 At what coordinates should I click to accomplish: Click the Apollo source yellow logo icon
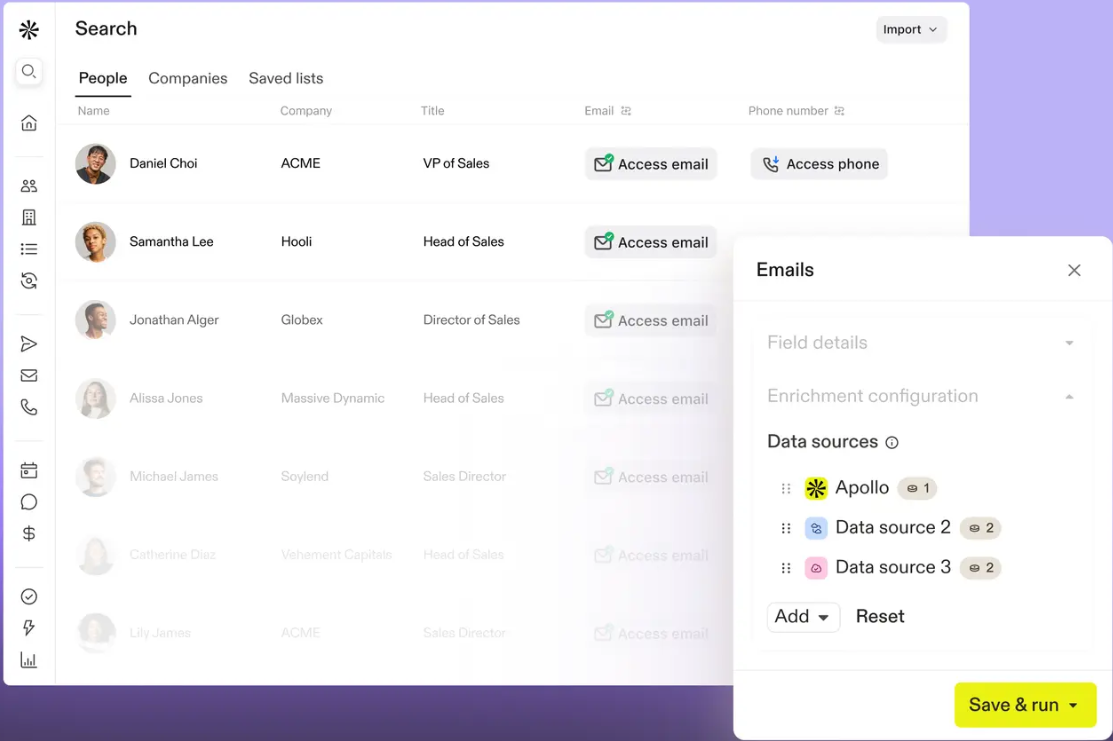[x=816, y=488]
